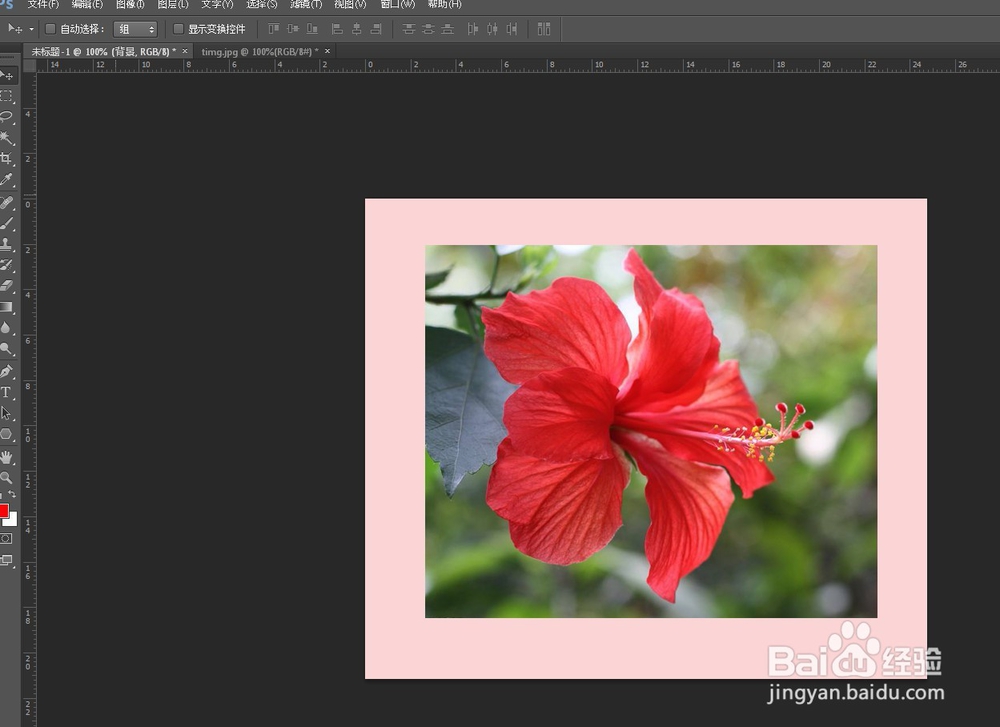Image resolution: width=1000 pixels, height=727 pixels.
Task: Select the Dodge tool
Action: (x=6, y=348)
